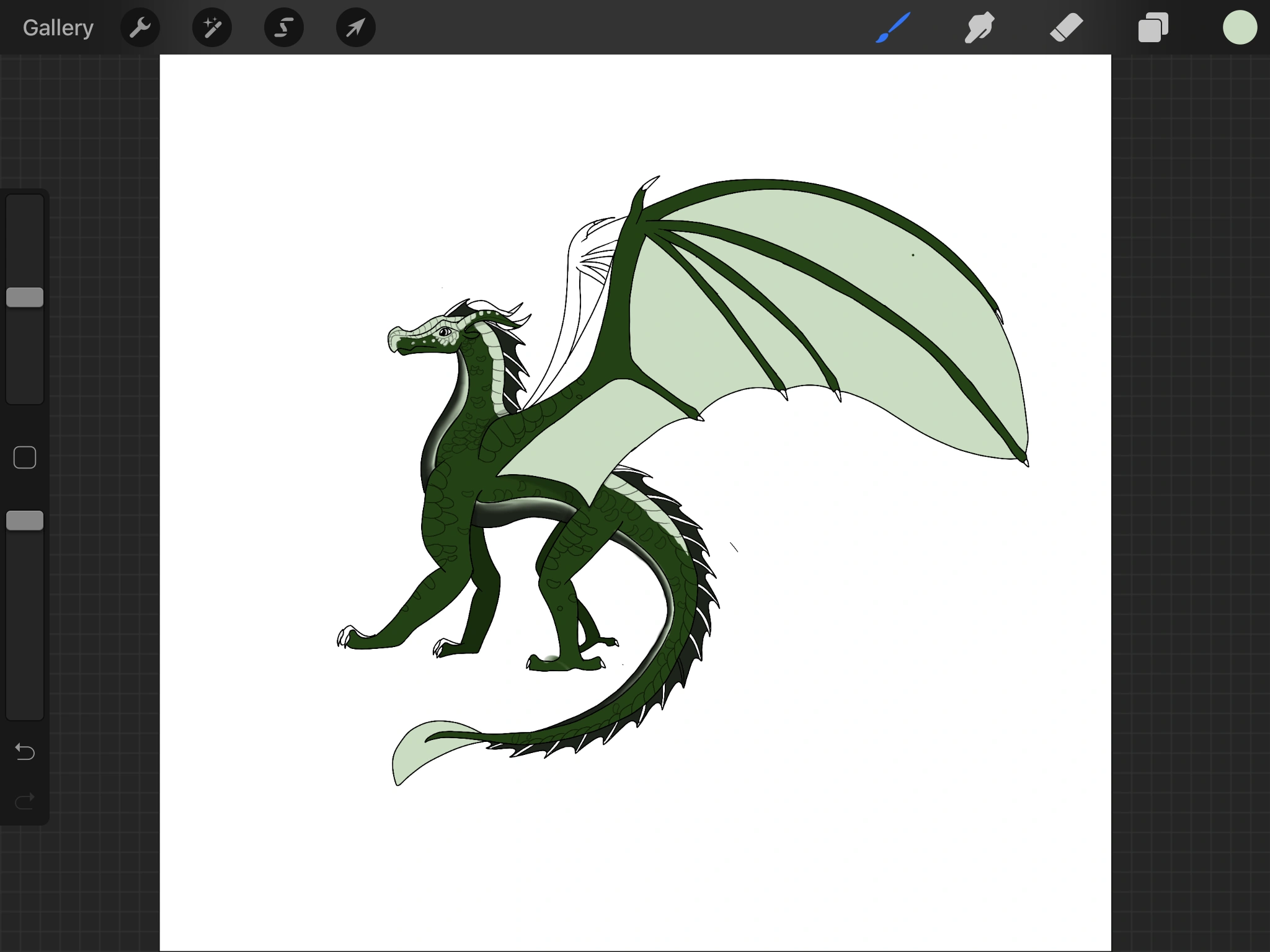Tap the square Modify button in sidebar

pyautogui.click(x=25, y=457)
